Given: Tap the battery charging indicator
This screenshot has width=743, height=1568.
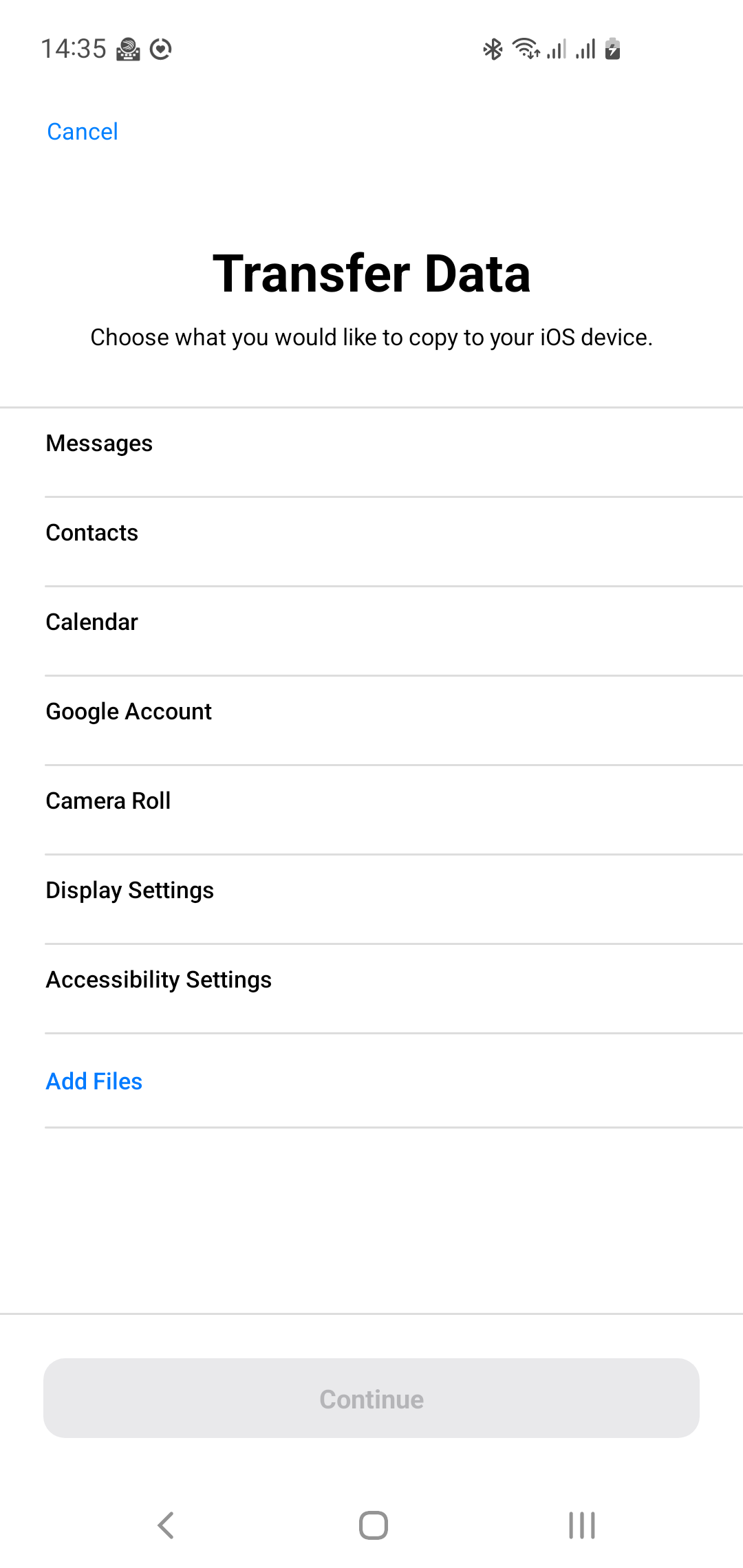Looking at the screenshot, I should tap(612, 49).
